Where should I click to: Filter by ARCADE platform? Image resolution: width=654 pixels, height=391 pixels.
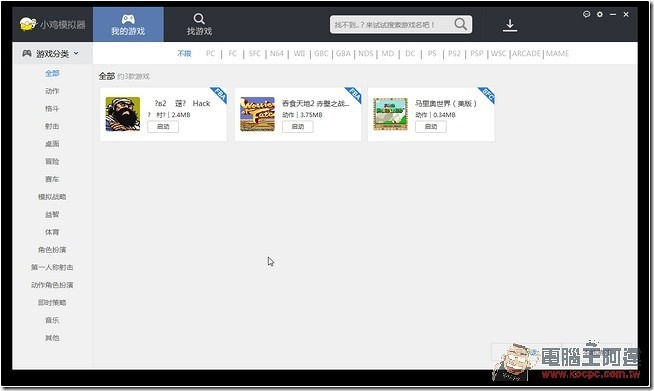tap(526, 53)
